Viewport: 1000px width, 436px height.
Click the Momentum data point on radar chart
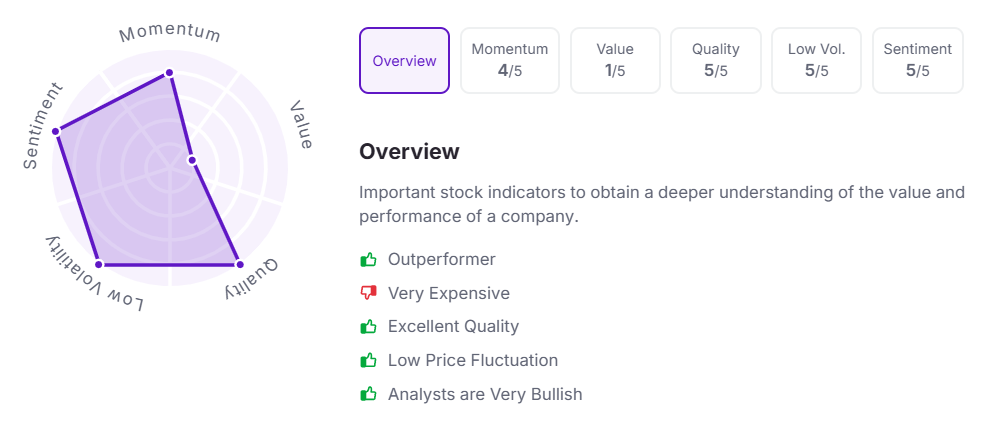(x=169, y=72)
